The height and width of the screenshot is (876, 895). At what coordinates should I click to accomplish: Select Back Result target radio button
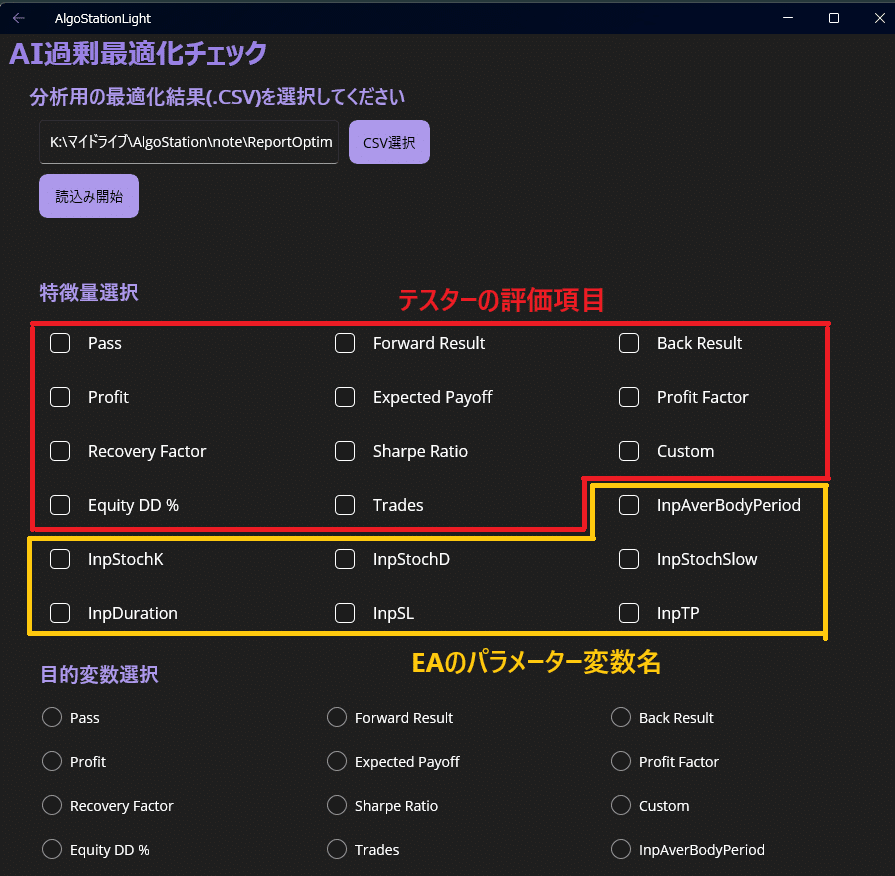(621, 717)
